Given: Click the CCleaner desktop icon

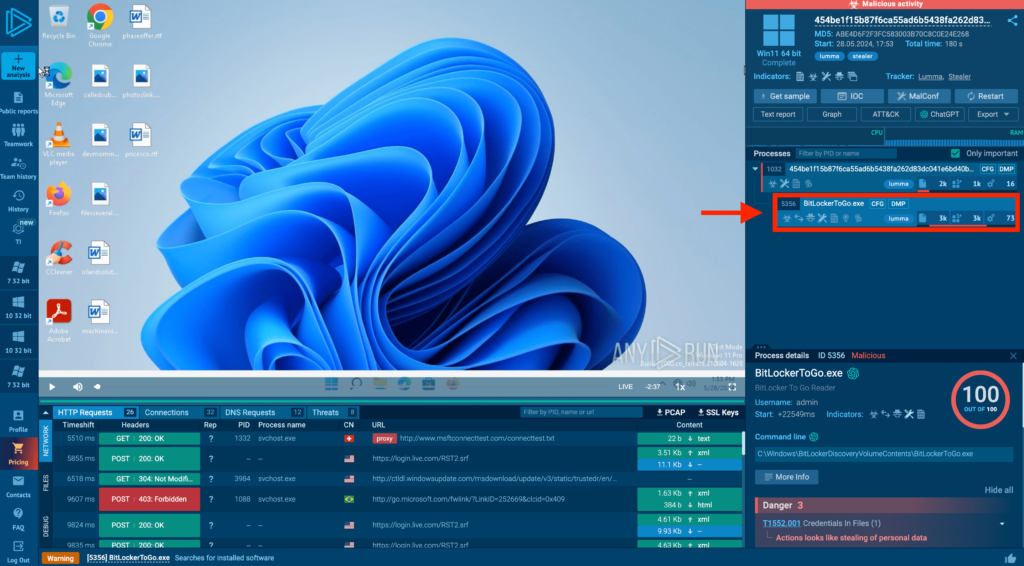Looking at the screenshot, I should (x=59, y=258).
